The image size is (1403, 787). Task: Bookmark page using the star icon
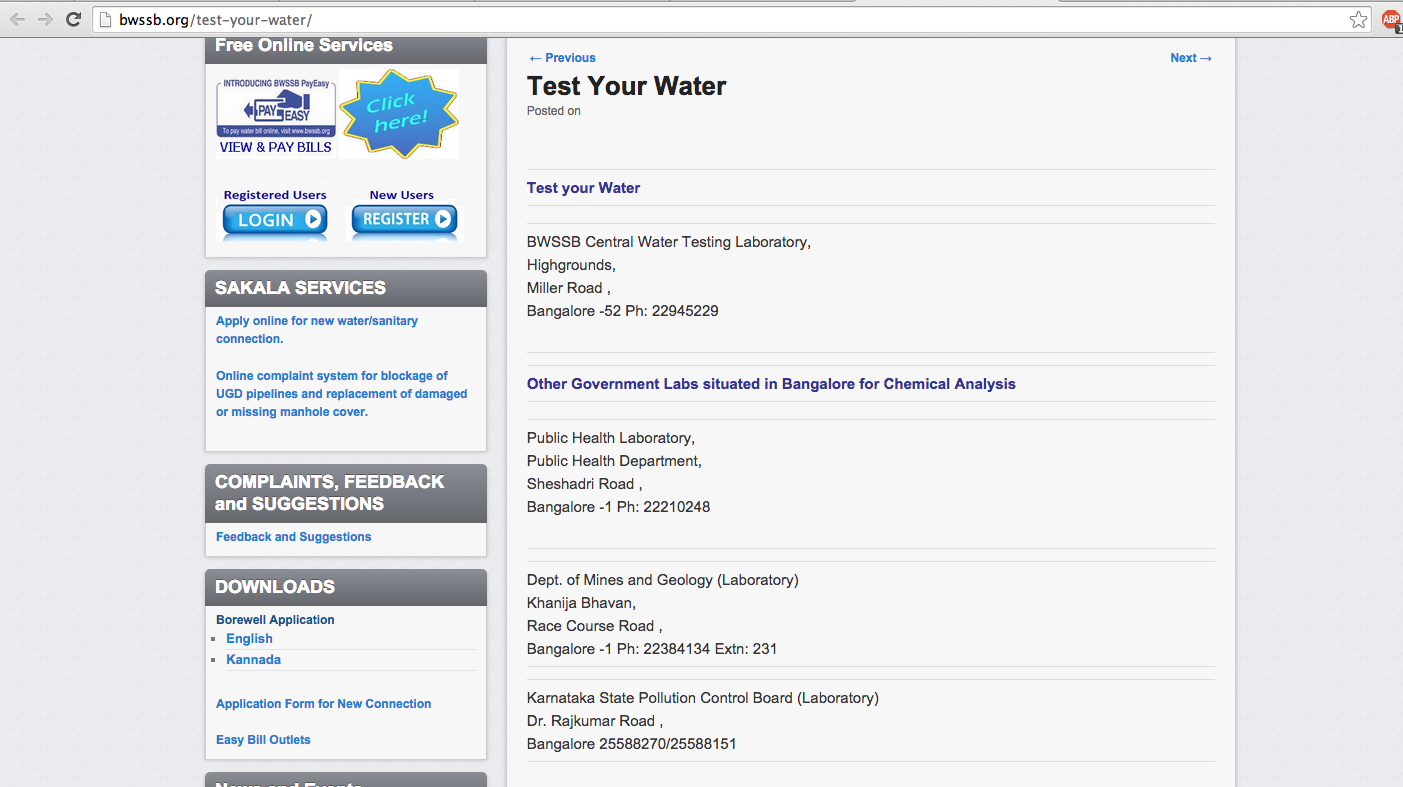[x=1358, y=20]
